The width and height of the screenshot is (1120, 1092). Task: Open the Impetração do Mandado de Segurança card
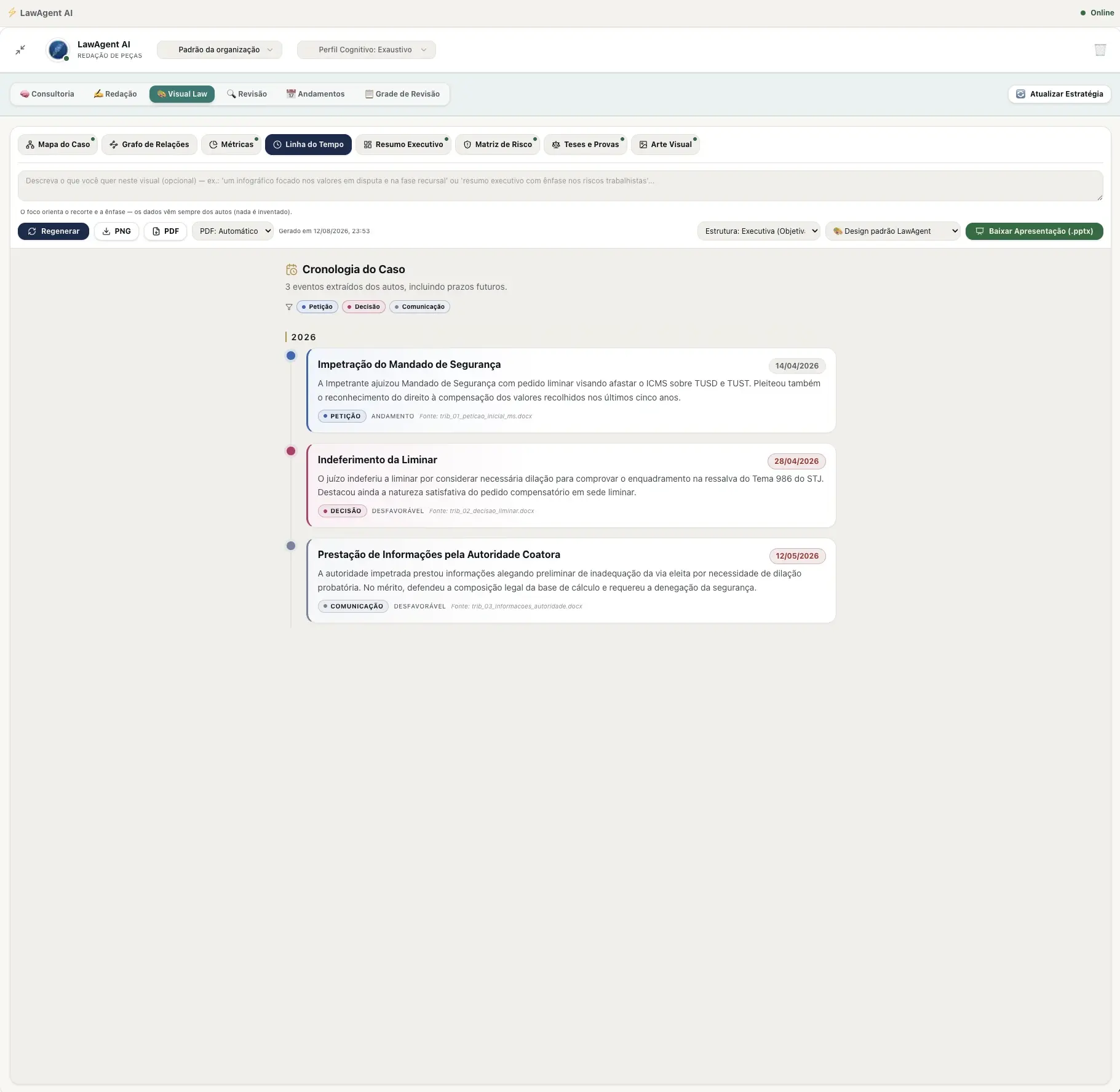tap(571, 391)
